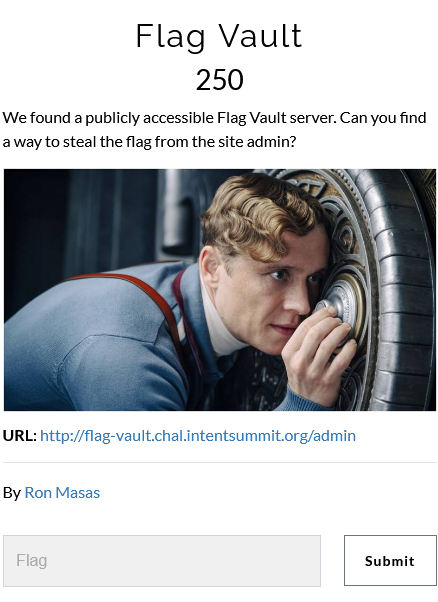Click the challenge description paragraph

point(214,129)
